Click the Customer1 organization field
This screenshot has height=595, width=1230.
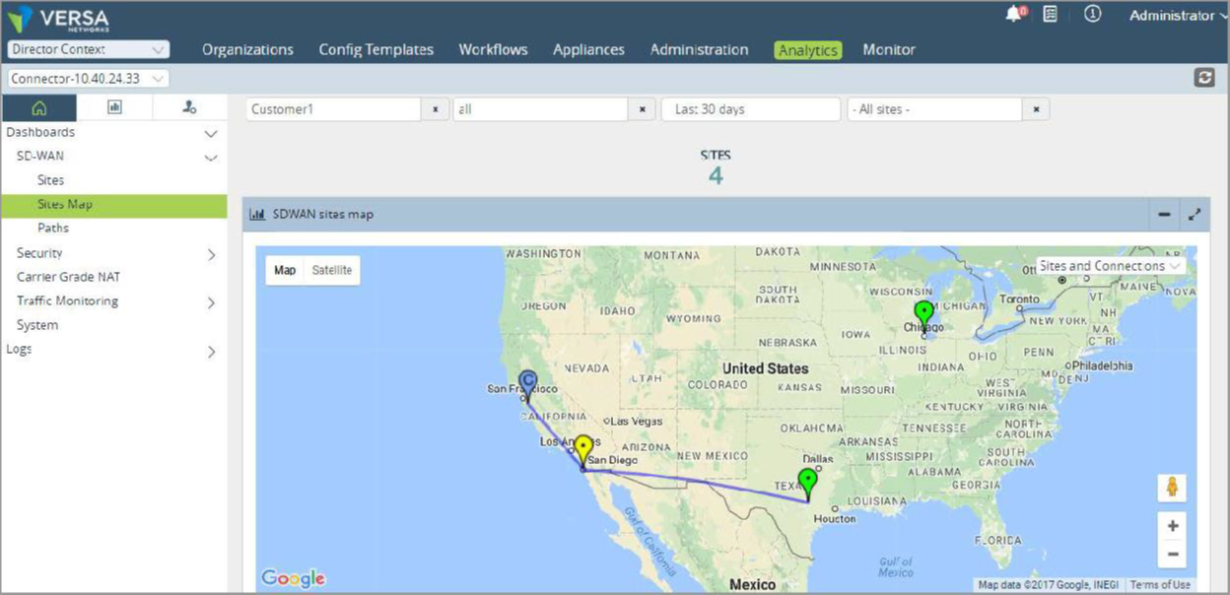pos(334,110)
